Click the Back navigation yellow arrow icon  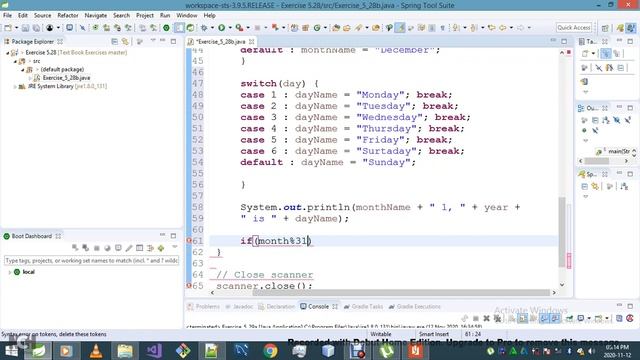click(502, 28)
